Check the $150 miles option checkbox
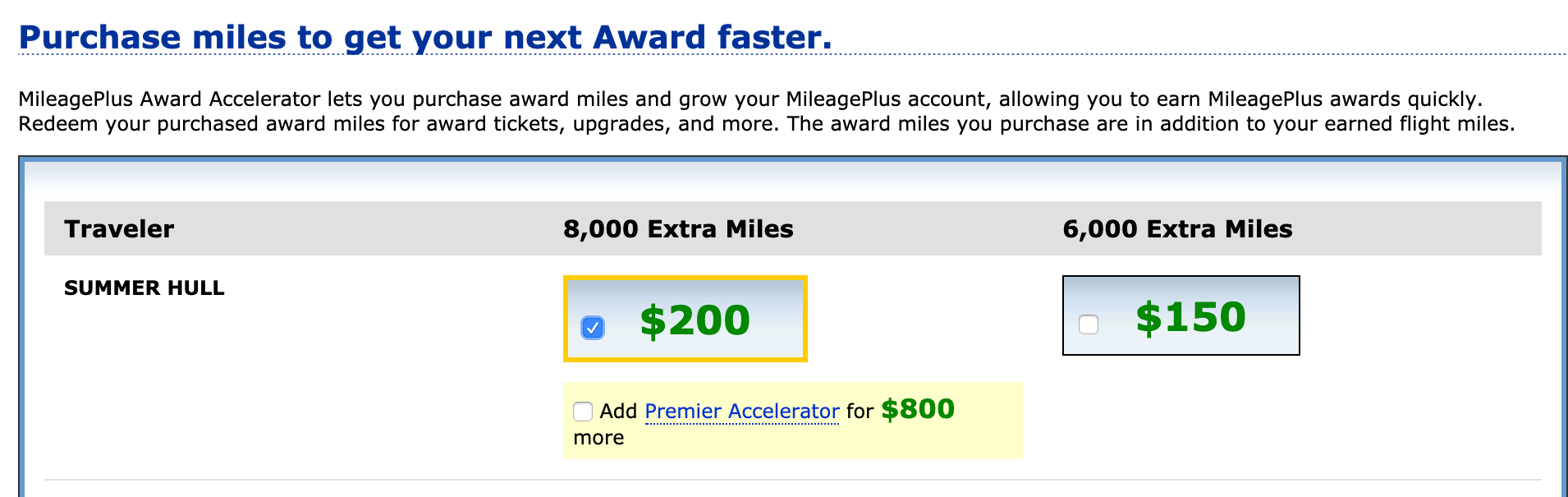The image size is (1568, 497). pyautogui.click(x=1089, y=324)
